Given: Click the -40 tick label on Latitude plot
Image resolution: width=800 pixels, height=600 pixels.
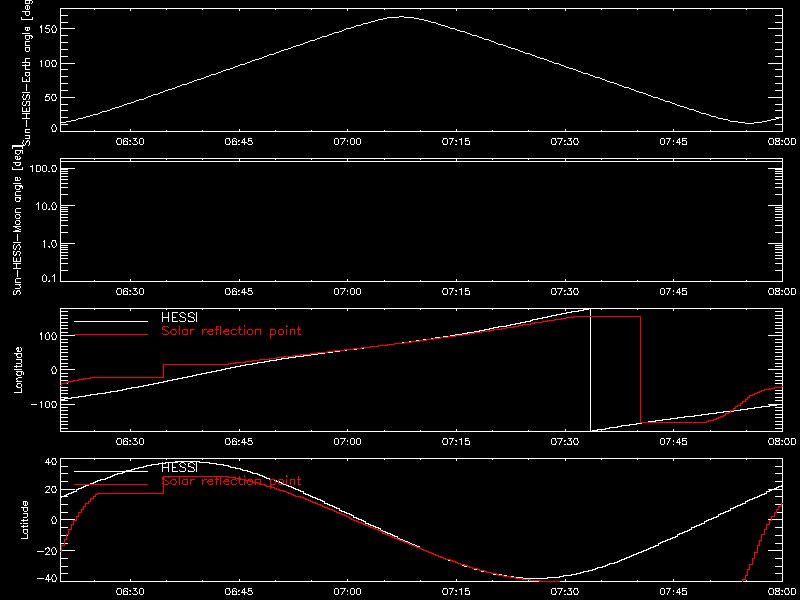Looking at the screenshot, I should tap(47, 580).
